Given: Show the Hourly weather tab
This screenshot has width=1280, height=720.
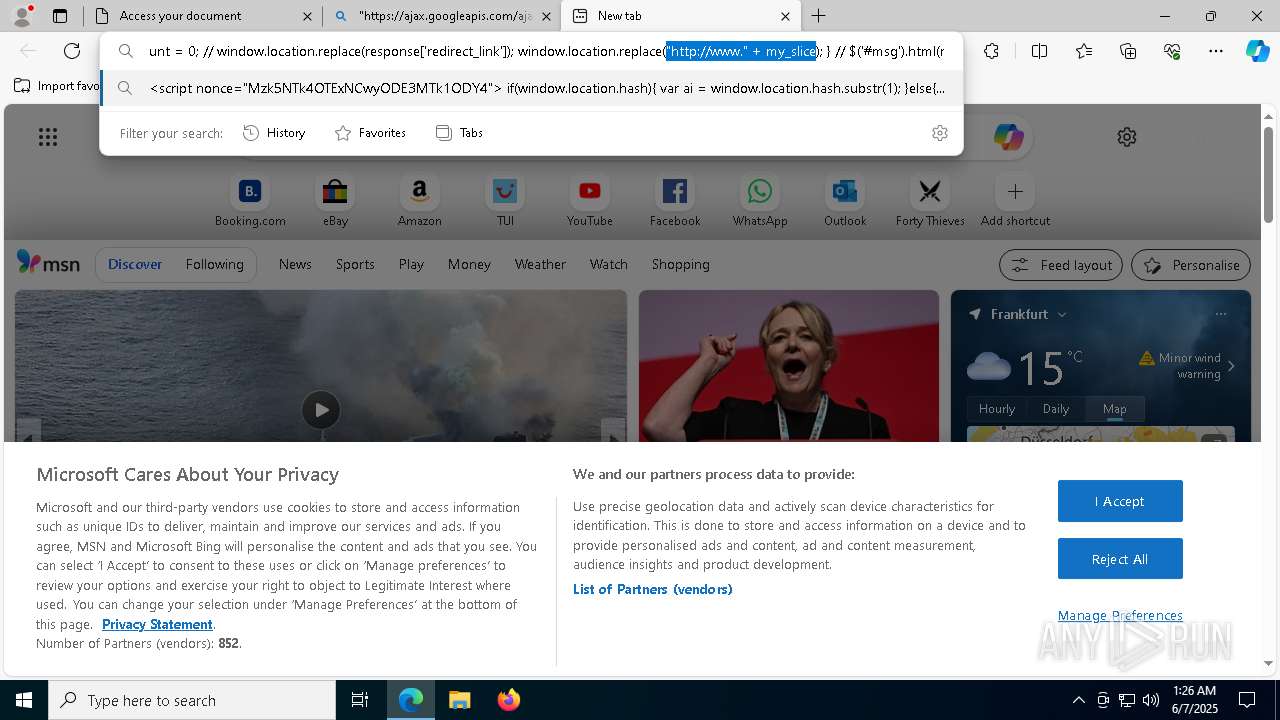Looking at the screenshot, I should [x=997, y=408].
